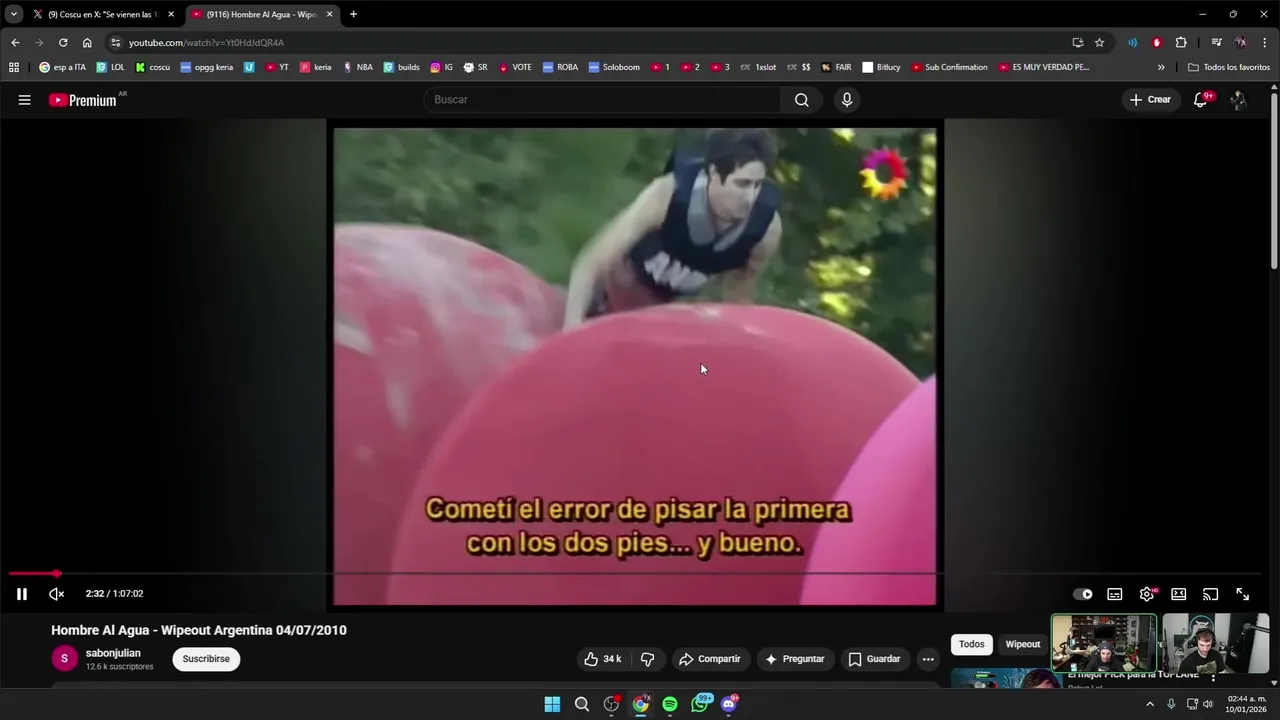Like the video (34 k)
Screen dimensions: 1280x720
click(x=603, y=659)
